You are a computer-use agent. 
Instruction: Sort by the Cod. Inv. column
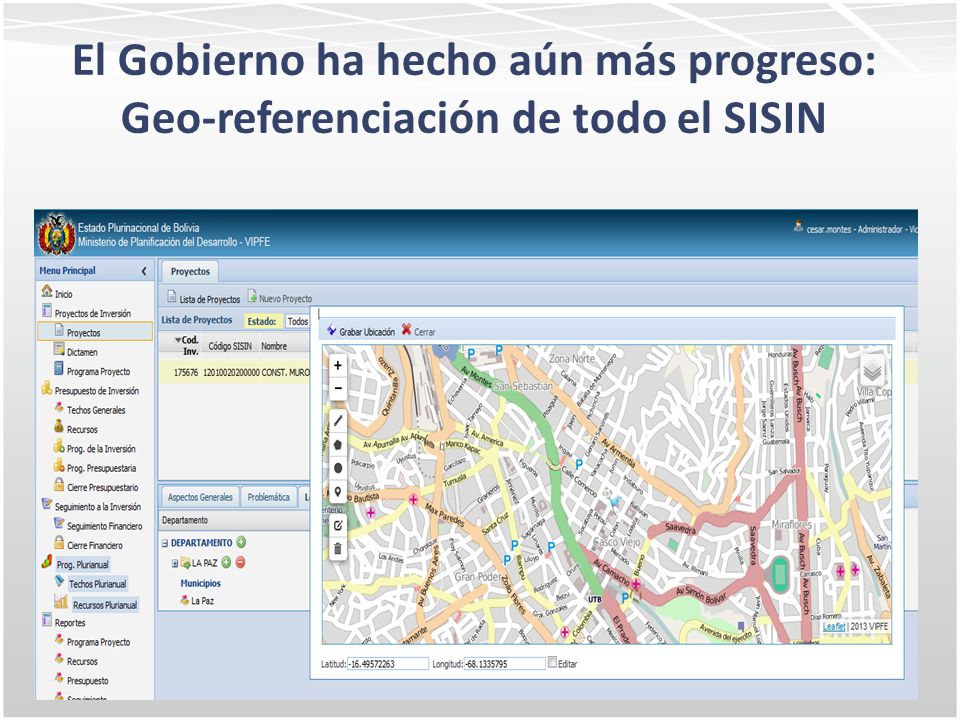tap(186, 345)
